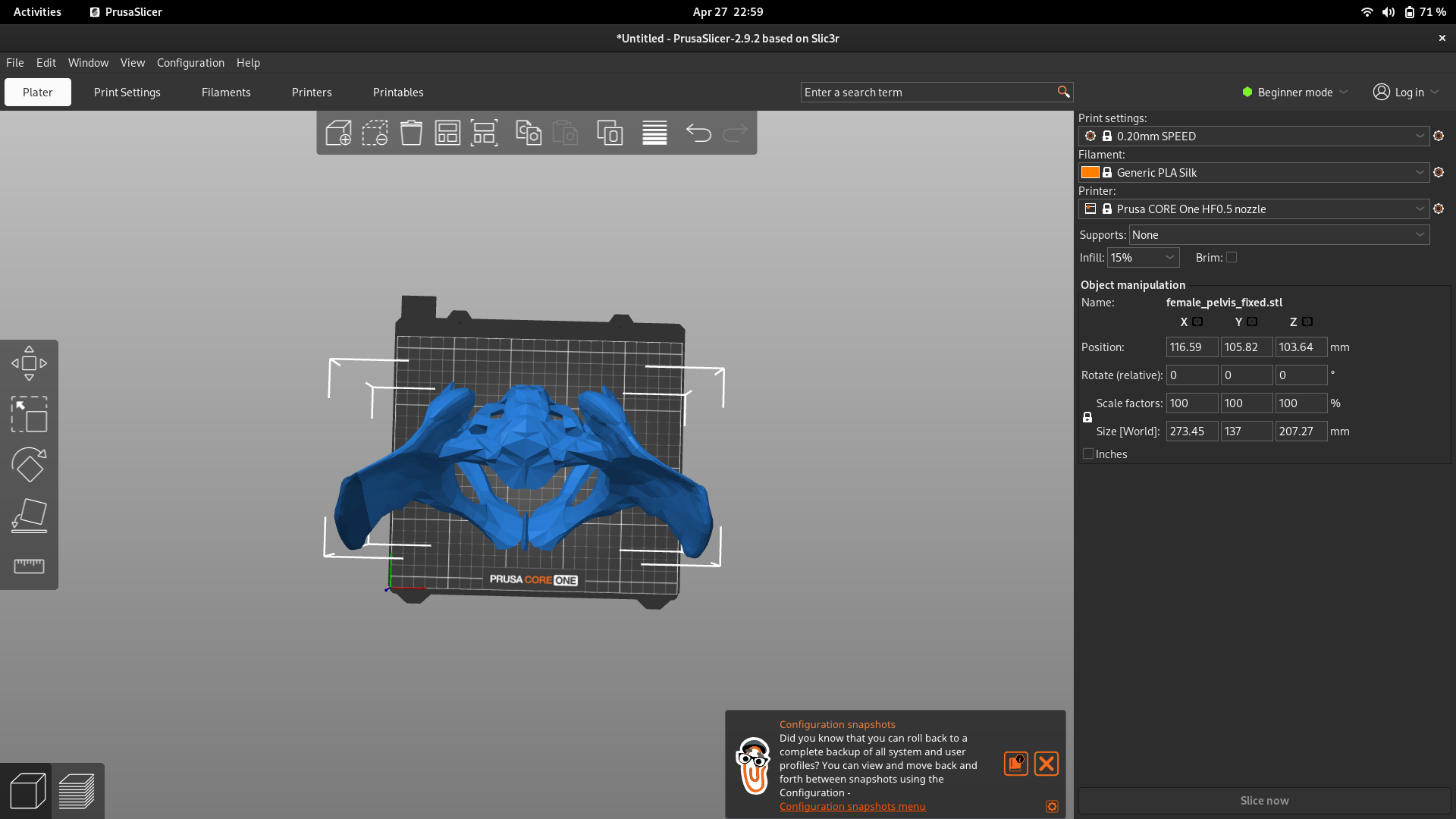Select the Plater tab
Image resolution: width=1456 pixels, height=819 pixels.
[x=38, y=92]
